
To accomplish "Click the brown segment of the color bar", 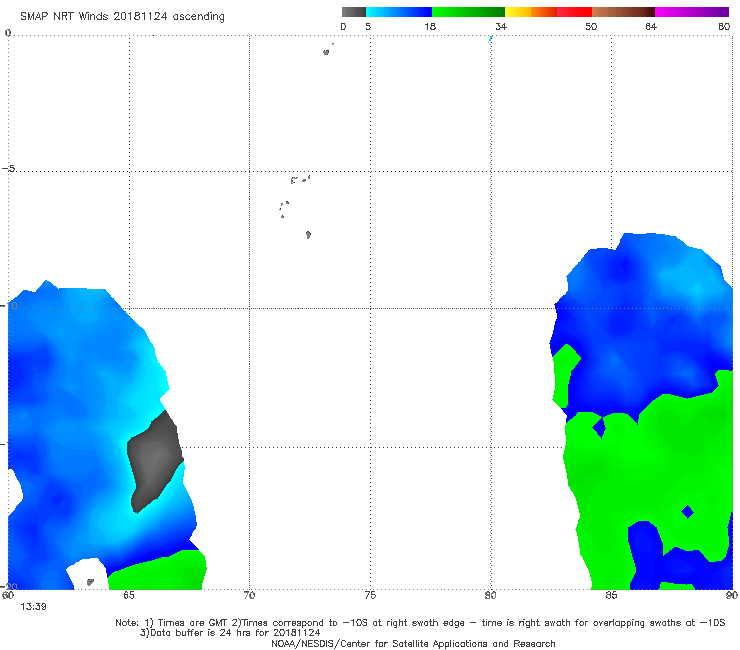I will pos(623,12).
